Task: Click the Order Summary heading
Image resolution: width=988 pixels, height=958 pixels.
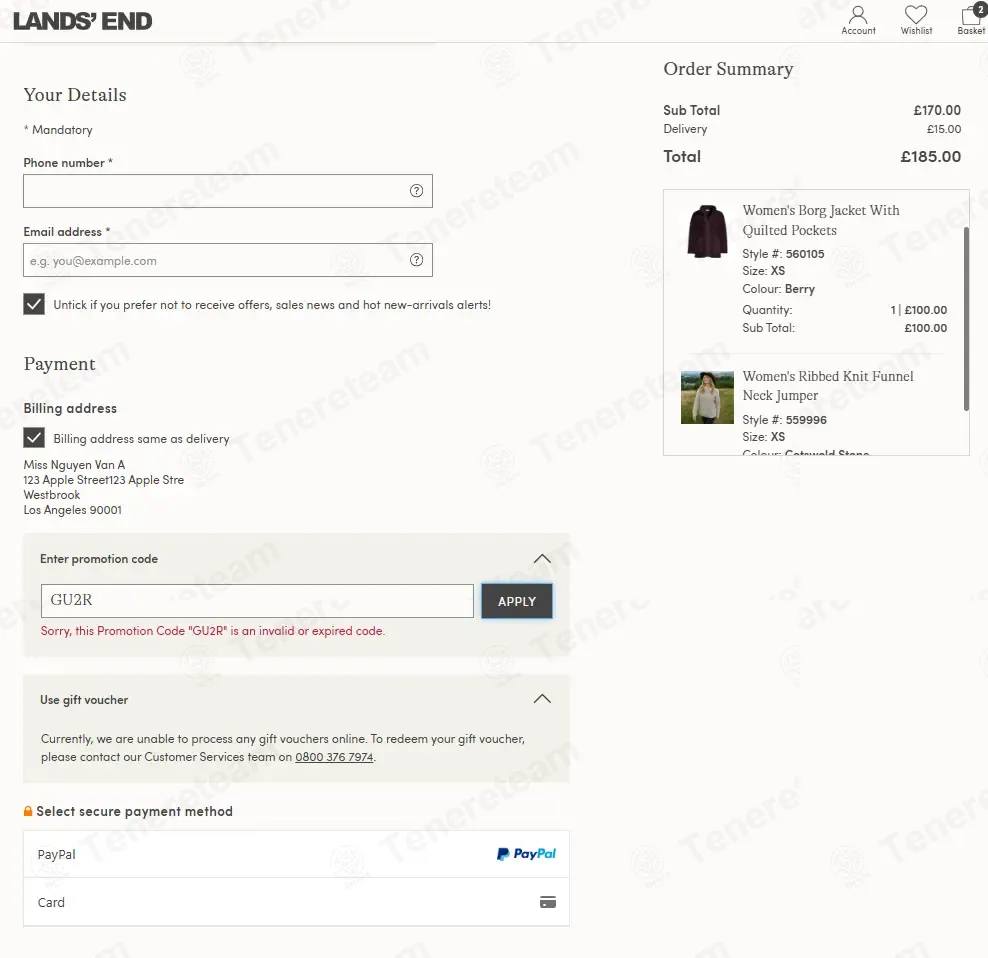Action: 728,69
